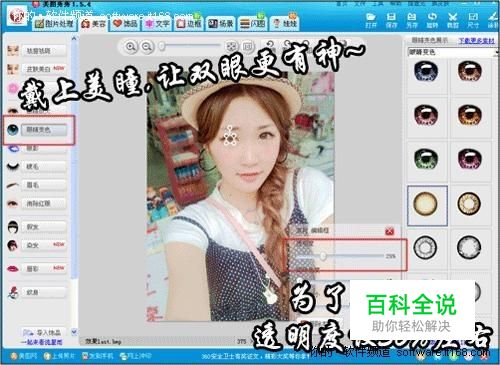Choose the dark grey contact lens thumbnail
The width and height of the screenshot is (500, 365).
point(469,247)
